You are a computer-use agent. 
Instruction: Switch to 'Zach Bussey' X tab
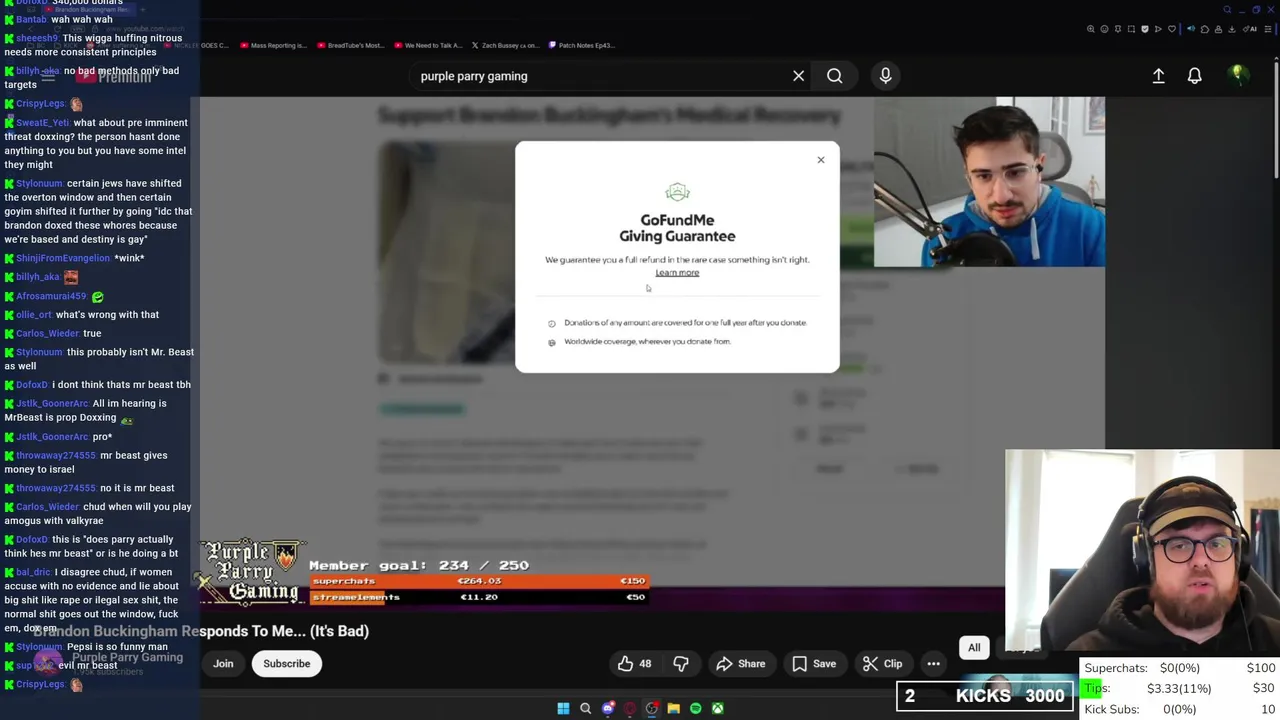[504, 45]
